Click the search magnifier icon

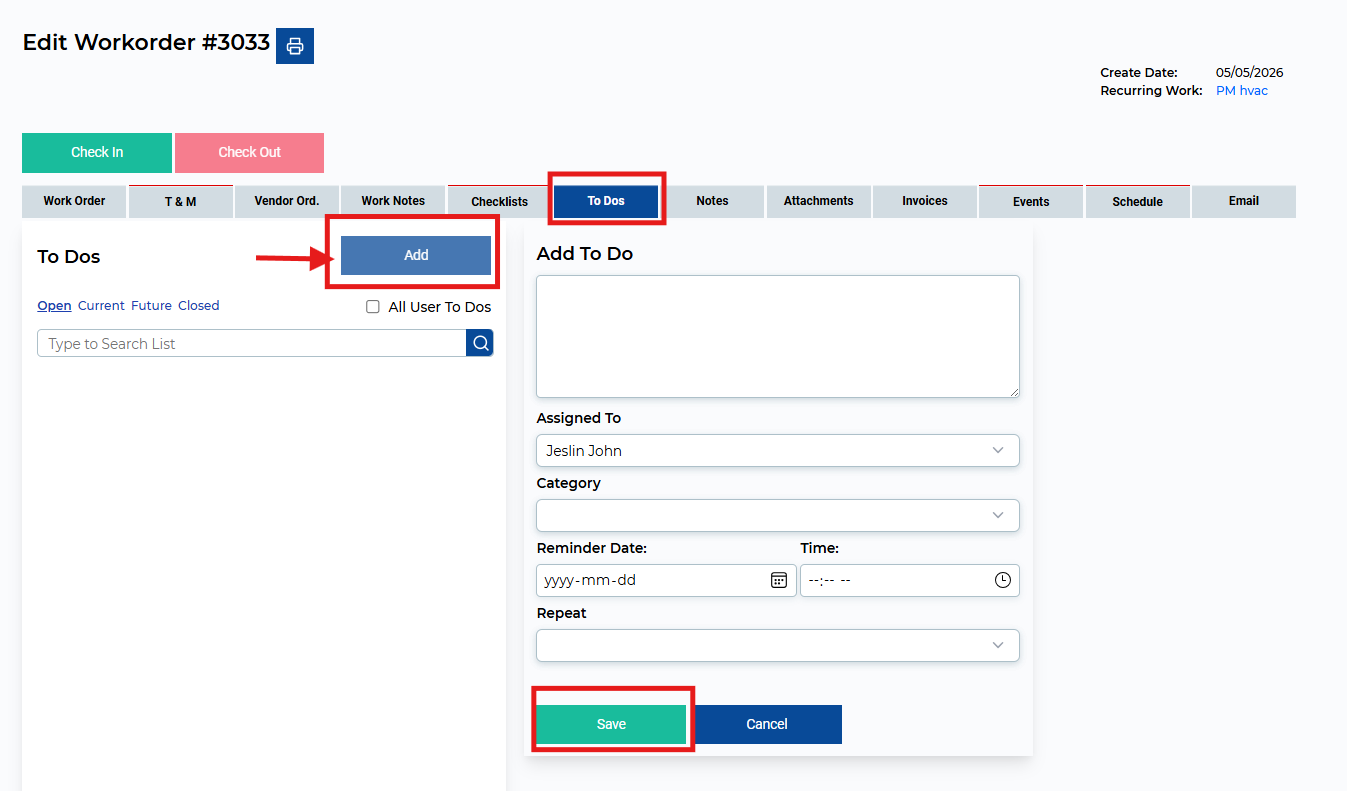480,343
